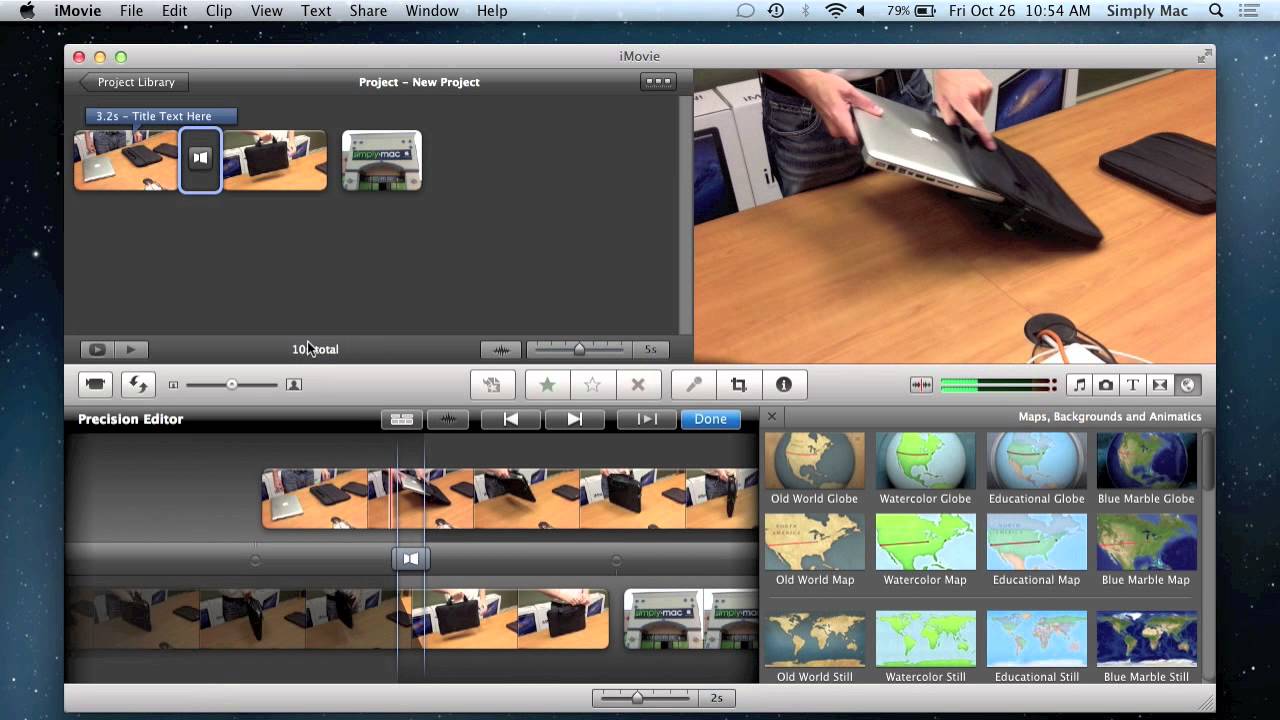Adjust the project thumbnail zoom slider (5s)
Image resolution: width=1280 pixels, height=720 pixels.
pyautogui.click(x=578, y=349)
